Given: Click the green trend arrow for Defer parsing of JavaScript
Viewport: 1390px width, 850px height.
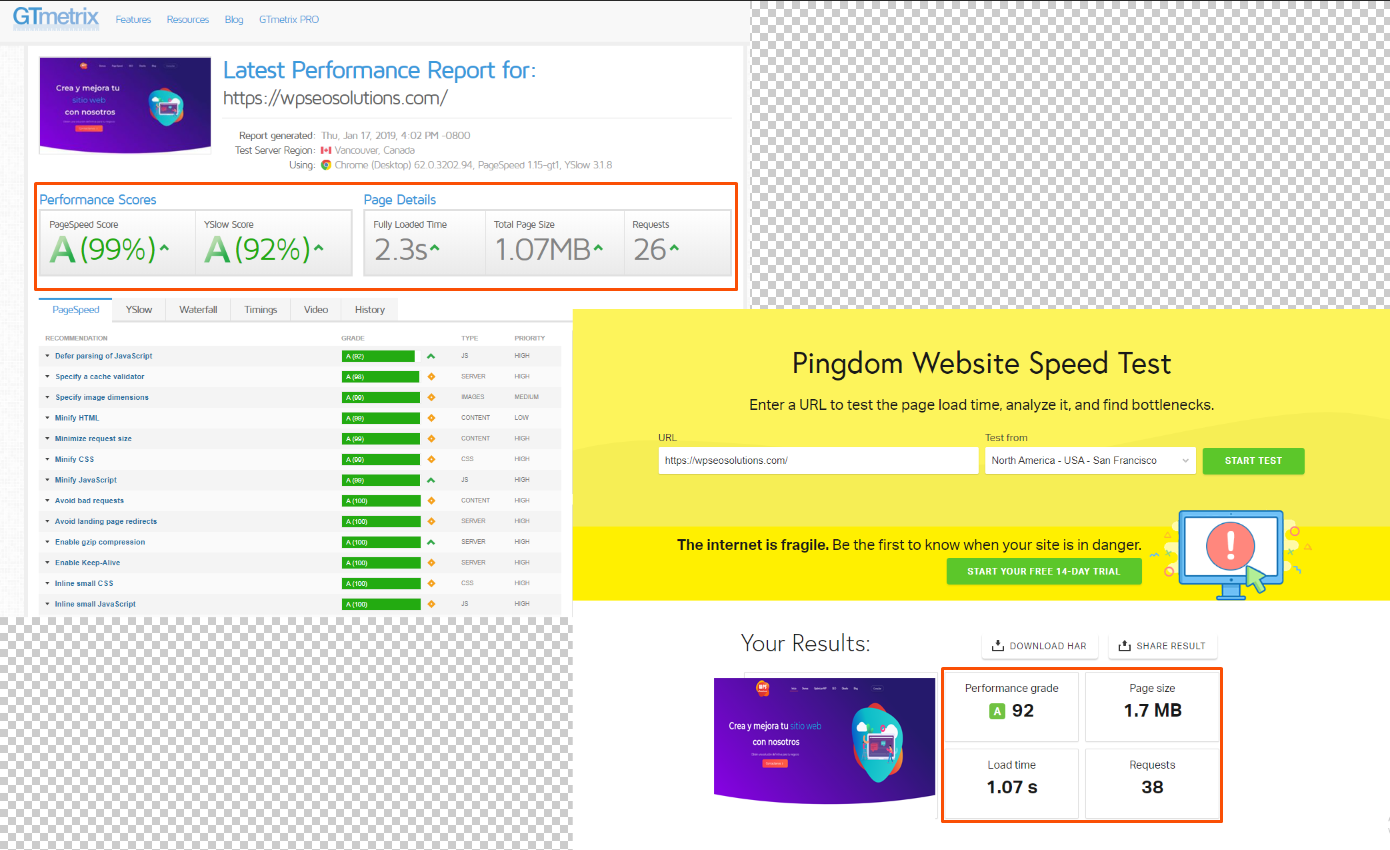Looking at the screenshot, I should [431, 356].
